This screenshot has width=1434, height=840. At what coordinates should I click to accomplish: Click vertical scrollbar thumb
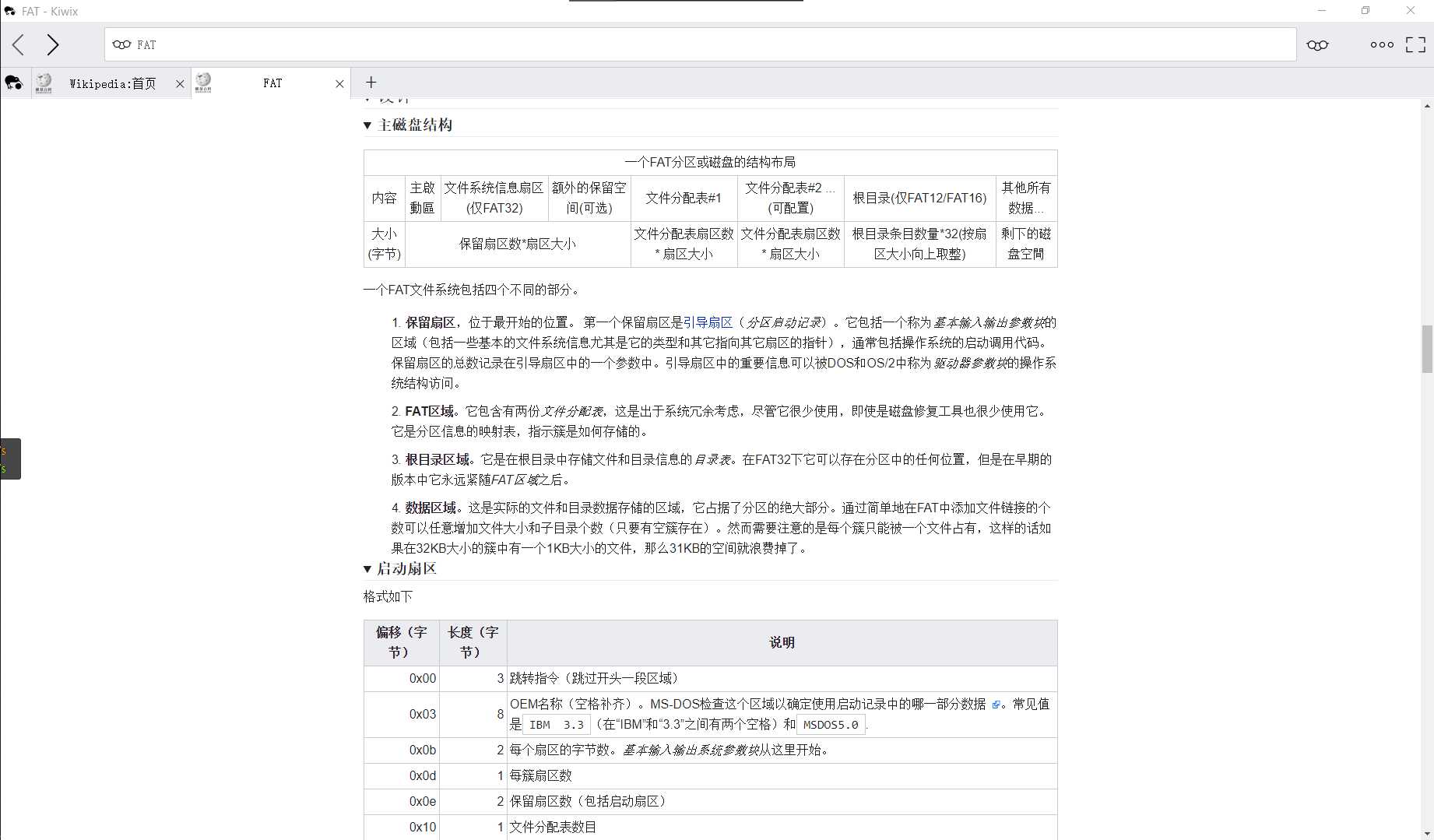coord(1427,350)
